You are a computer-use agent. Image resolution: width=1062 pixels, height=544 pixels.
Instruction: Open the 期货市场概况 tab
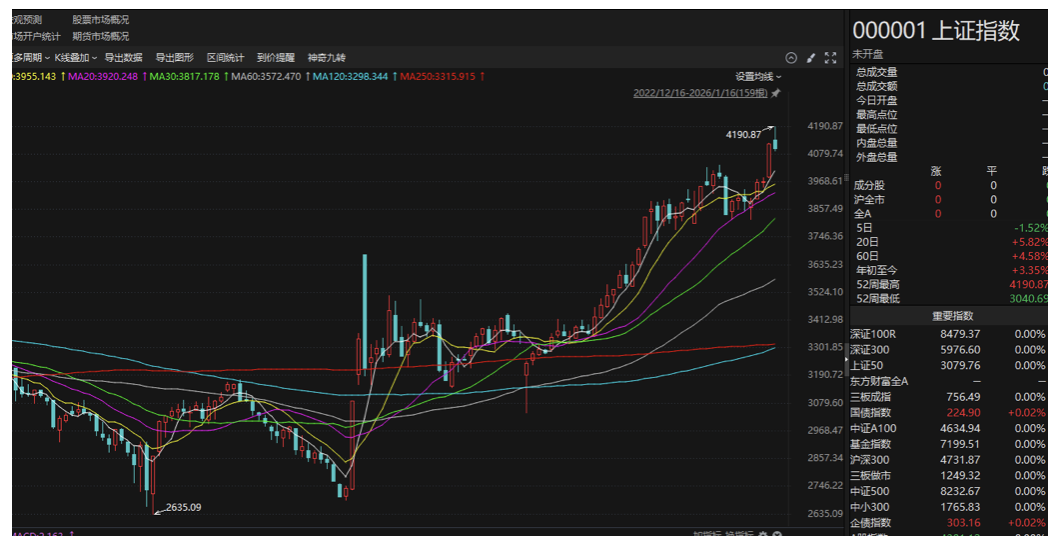(x=100, y=36)
